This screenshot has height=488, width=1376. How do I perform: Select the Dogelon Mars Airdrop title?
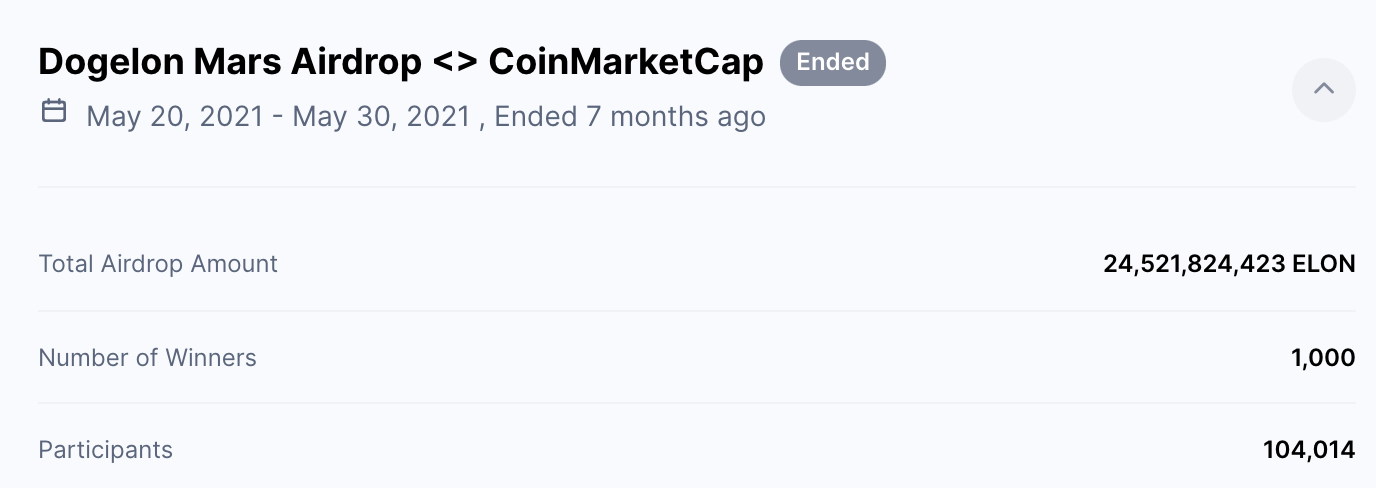230,63
